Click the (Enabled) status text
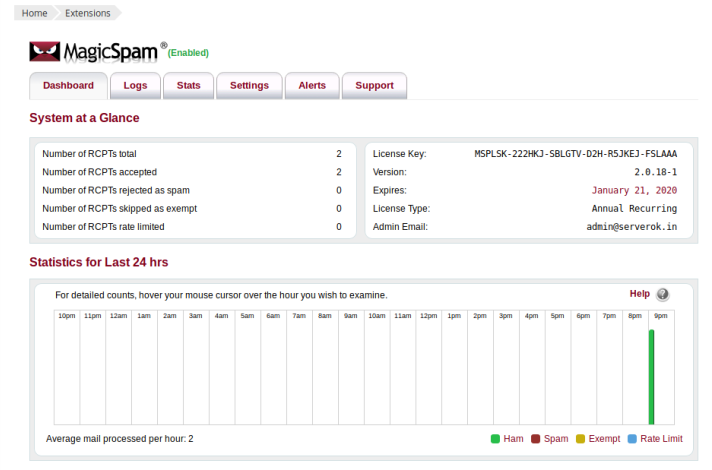The image size is (712, 470). pos(188,53)
